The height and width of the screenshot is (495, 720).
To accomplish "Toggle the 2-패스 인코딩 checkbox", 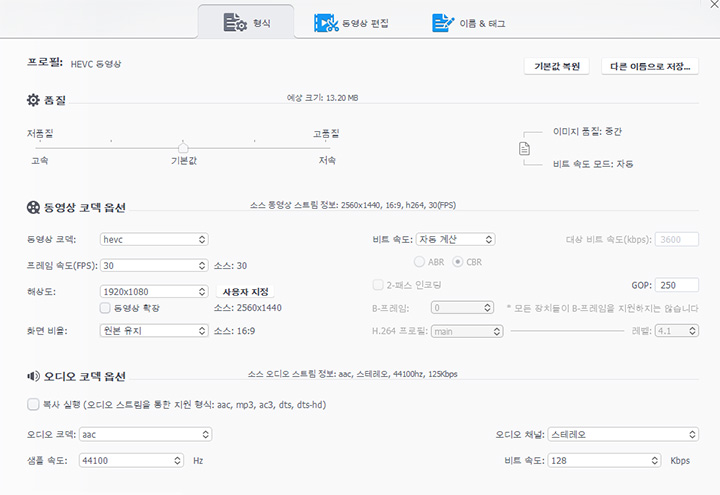I will tap(377, 285).
